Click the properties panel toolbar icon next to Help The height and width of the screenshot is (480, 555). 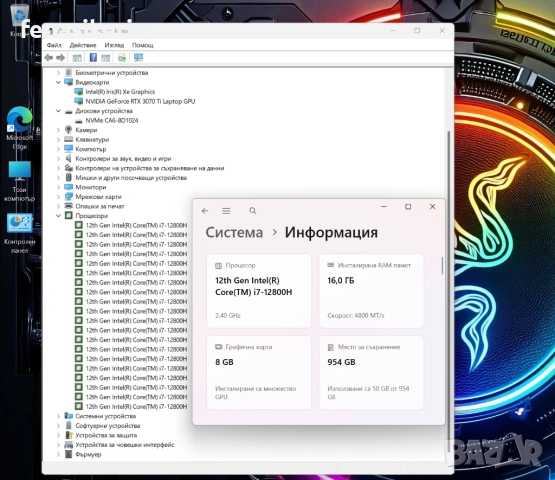[105, 58]
